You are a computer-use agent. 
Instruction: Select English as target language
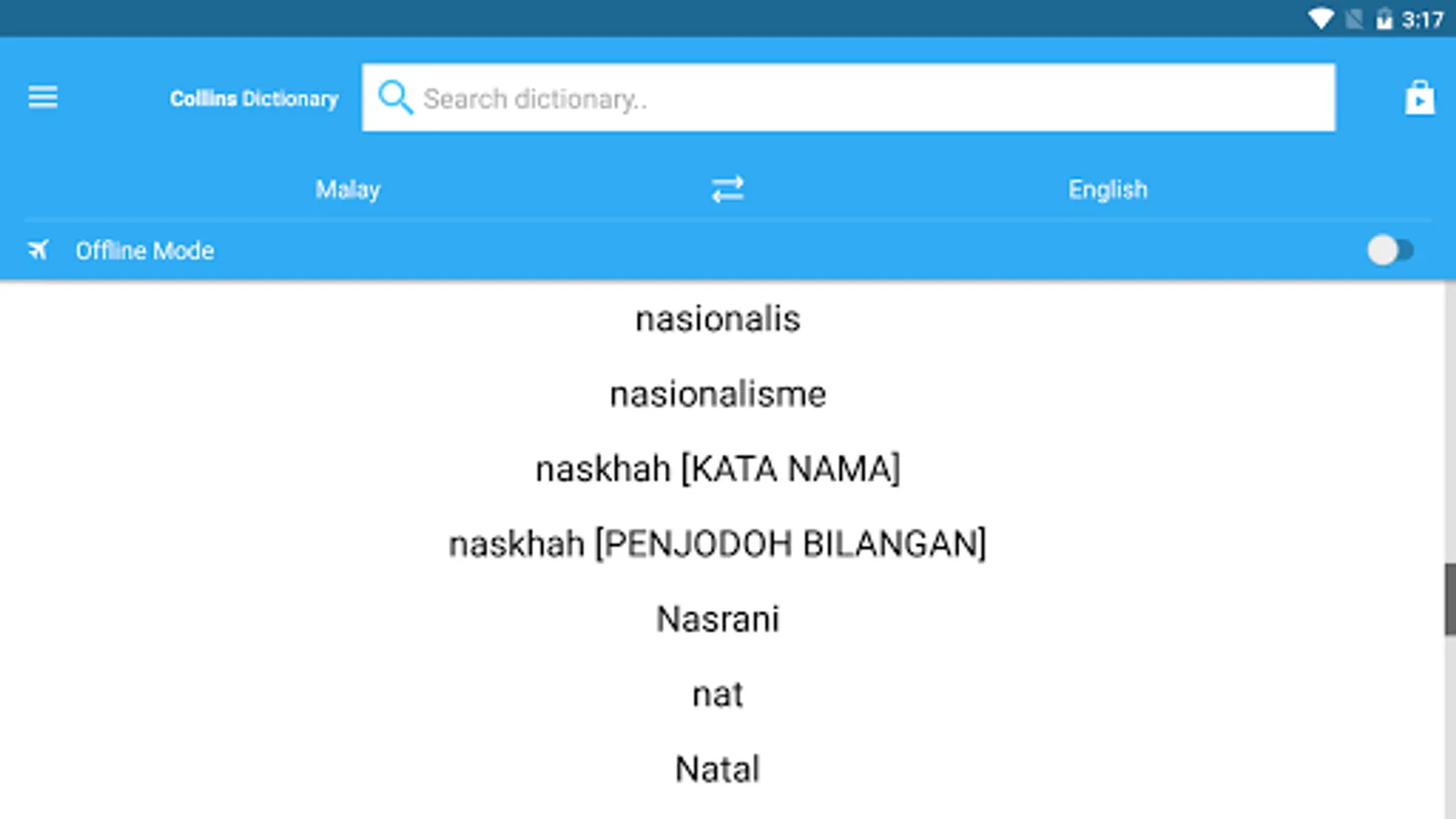pos(1107,189)
